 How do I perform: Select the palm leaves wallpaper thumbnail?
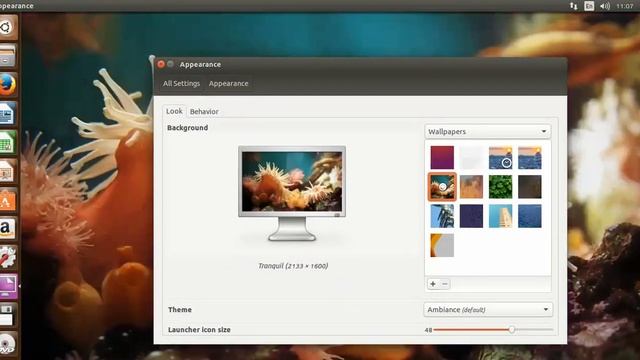click(442, 216)
